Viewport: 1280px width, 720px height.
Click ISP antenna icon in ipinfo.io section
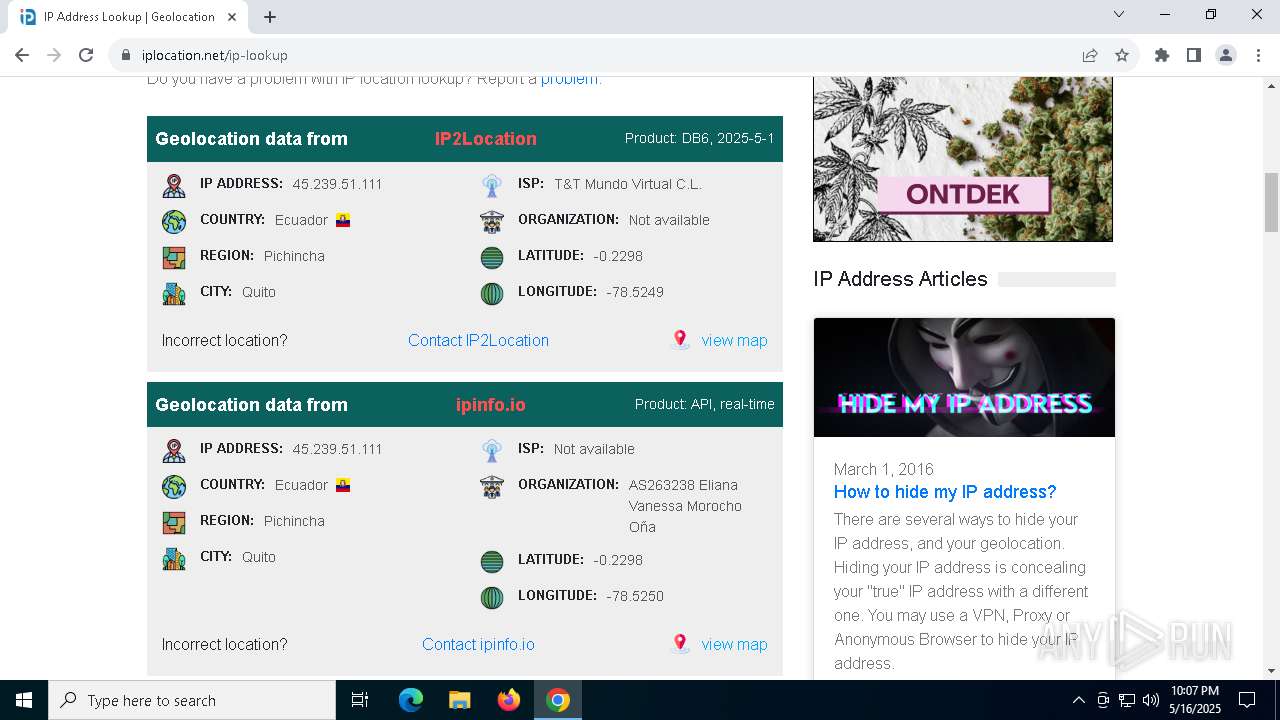click(x=492, y=451)
